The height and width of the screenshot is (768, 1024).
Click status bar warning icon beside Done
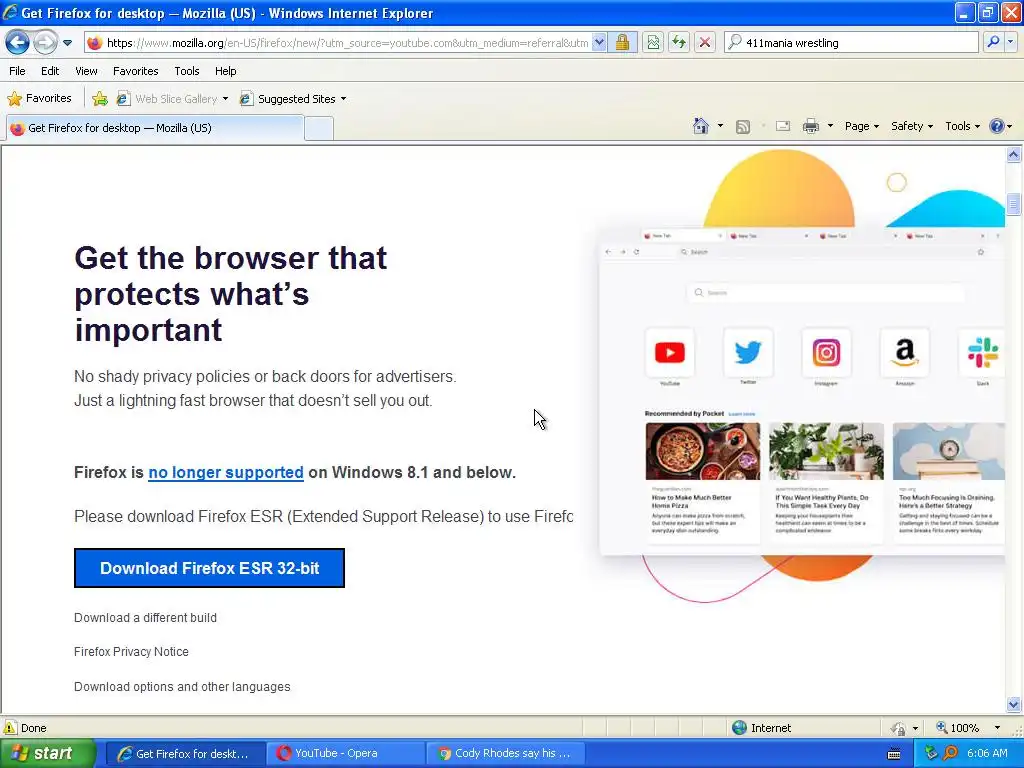click(10, 728)
